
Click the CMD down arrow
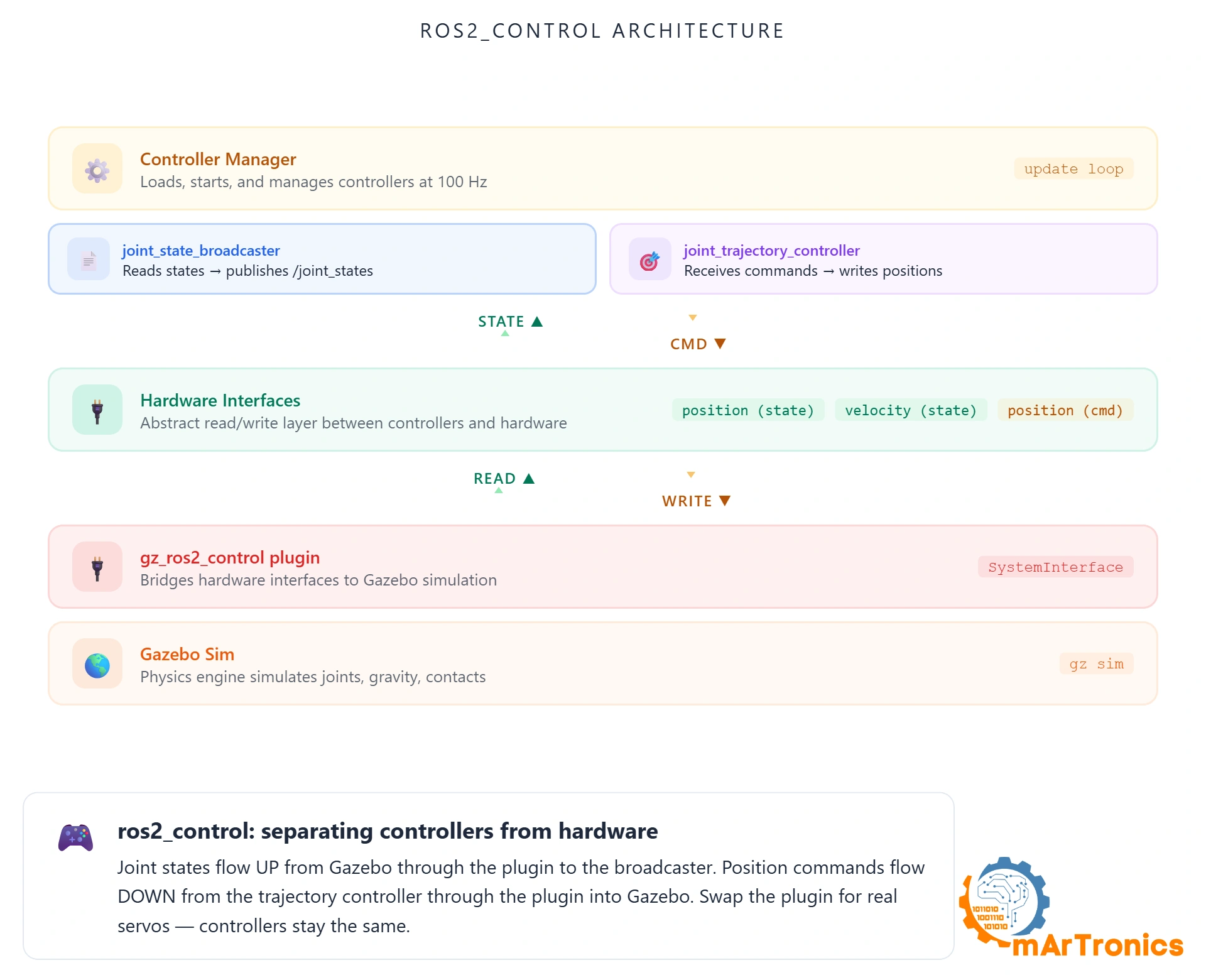tap(720, 344)
